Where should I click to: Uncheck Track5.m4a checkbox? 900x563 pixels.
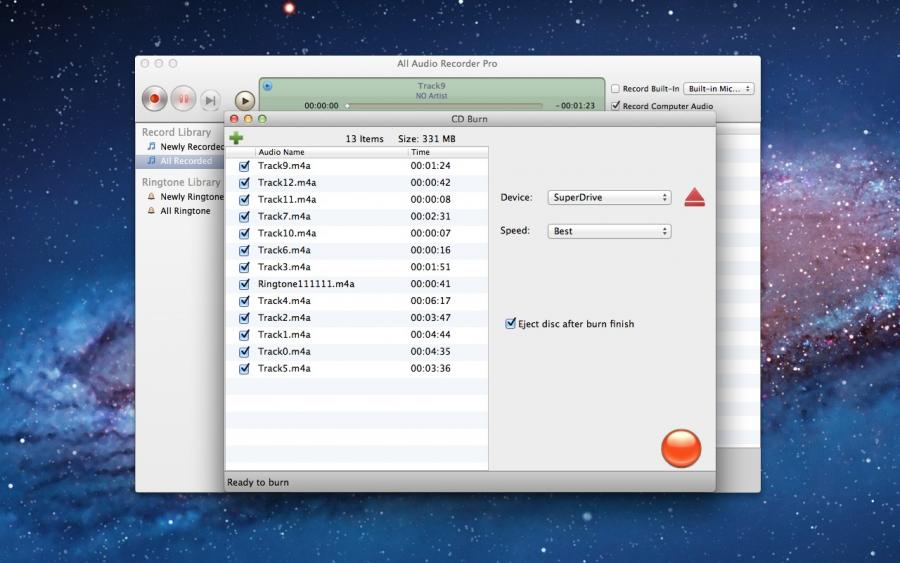[245, 368]
